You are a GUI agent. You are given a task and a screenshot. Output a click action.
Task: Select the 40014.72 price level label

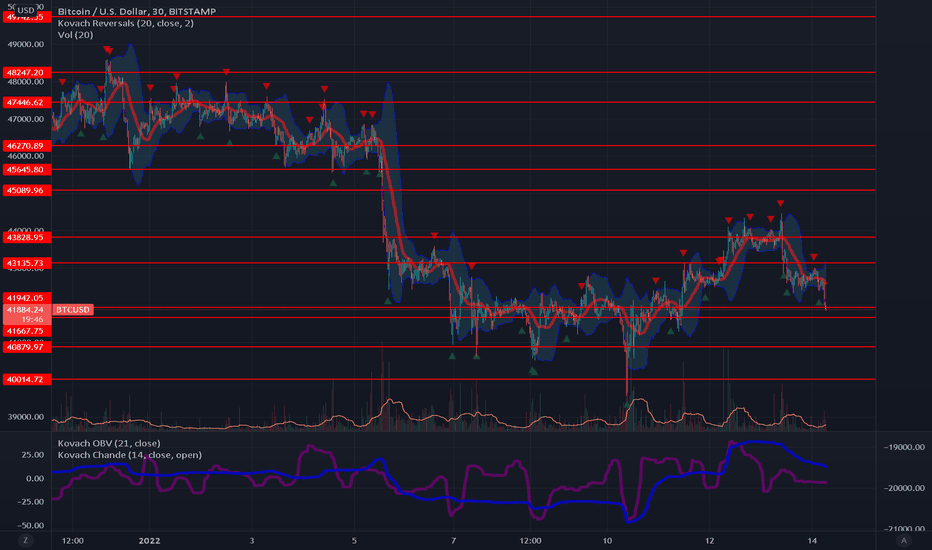pos(27,379)
